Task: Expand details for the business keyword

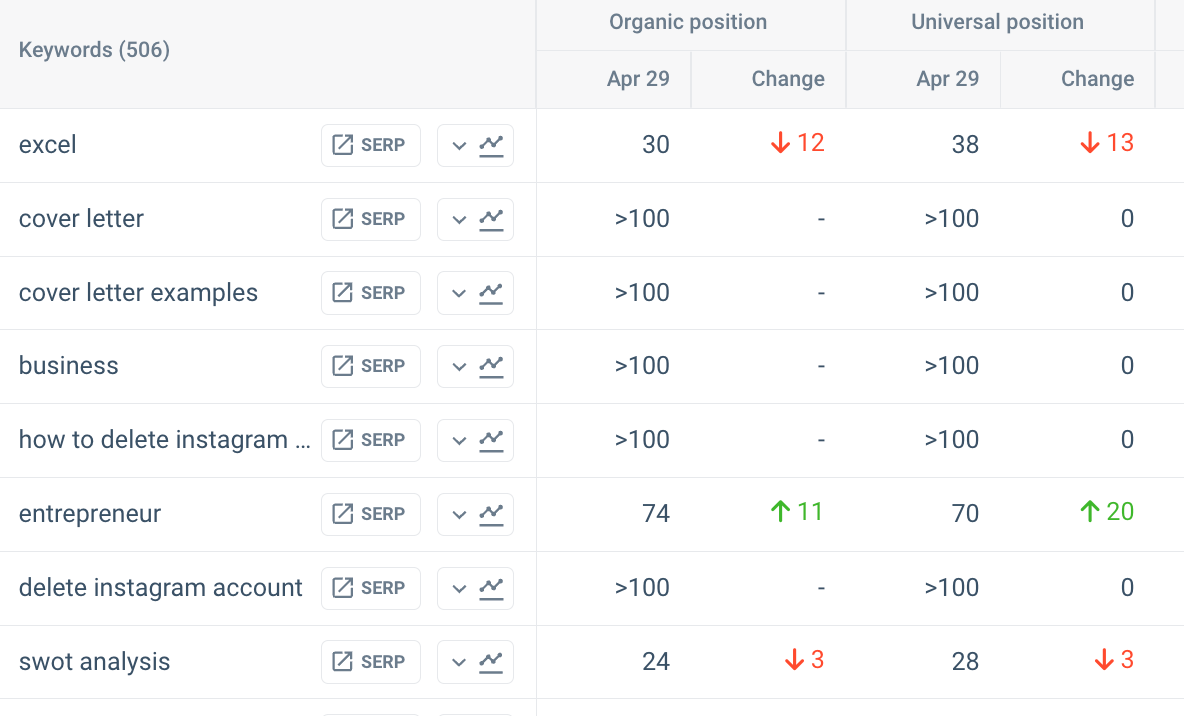Action: click(x=459, y=366)
